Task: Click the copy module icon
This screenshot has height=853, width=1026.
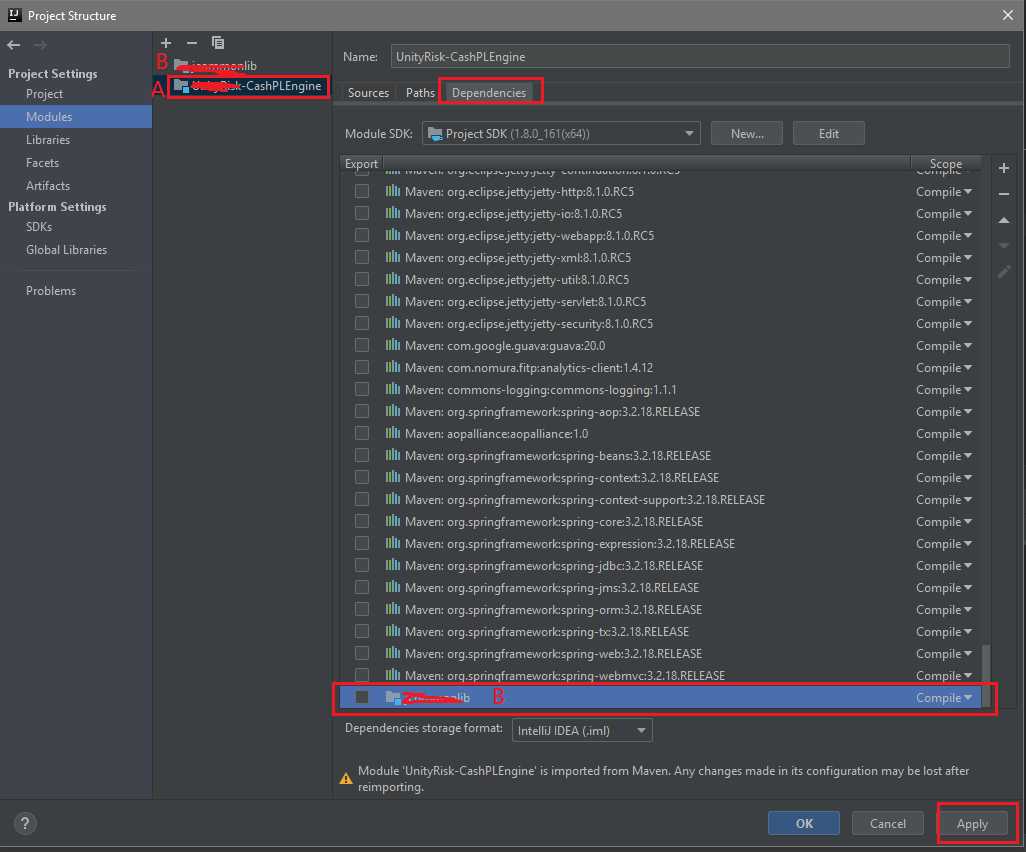Action: (x=218, y=43)
